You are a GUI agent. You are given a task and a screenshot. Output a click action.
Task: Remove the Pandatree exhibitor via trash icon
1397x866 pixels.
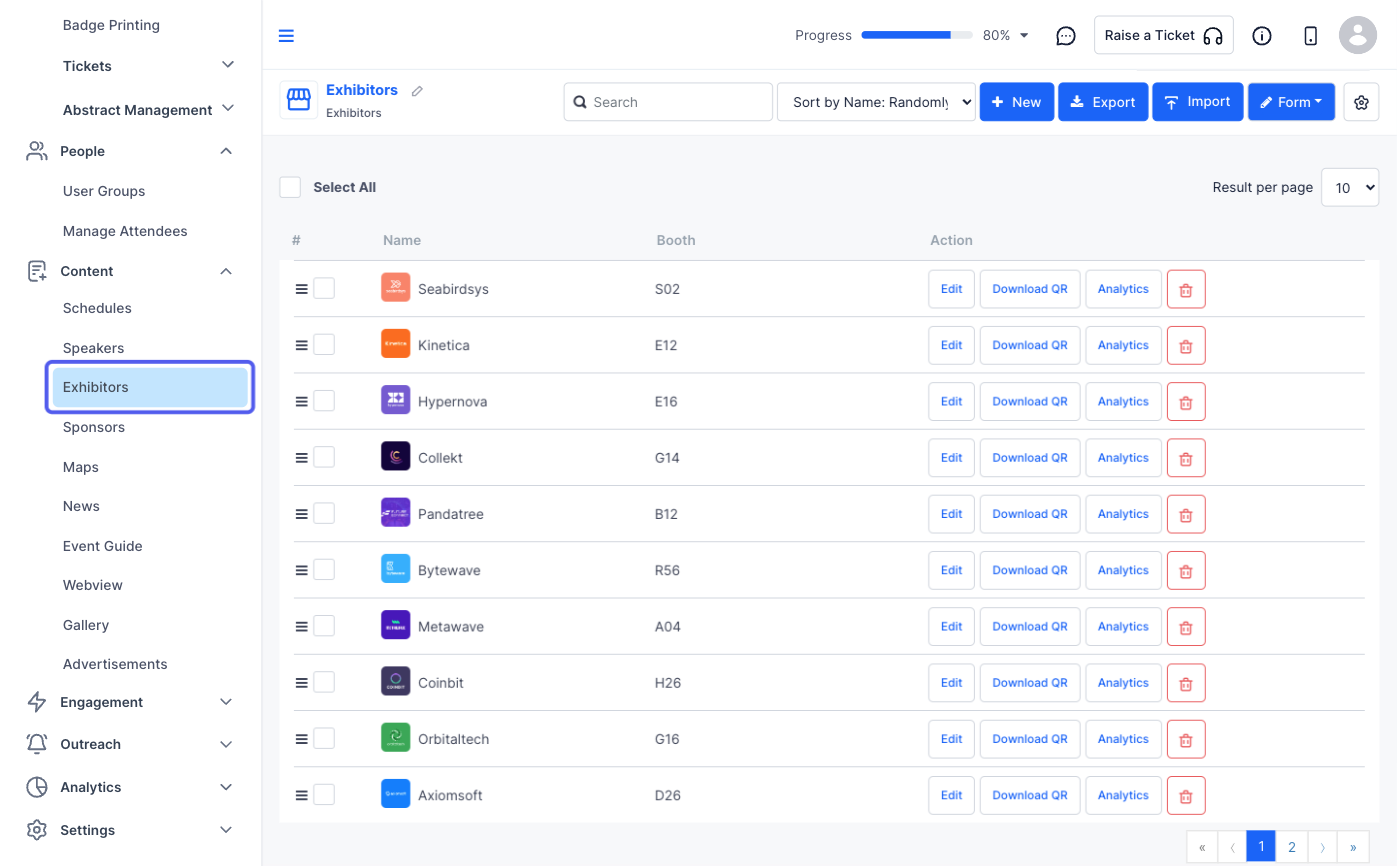1186,514
